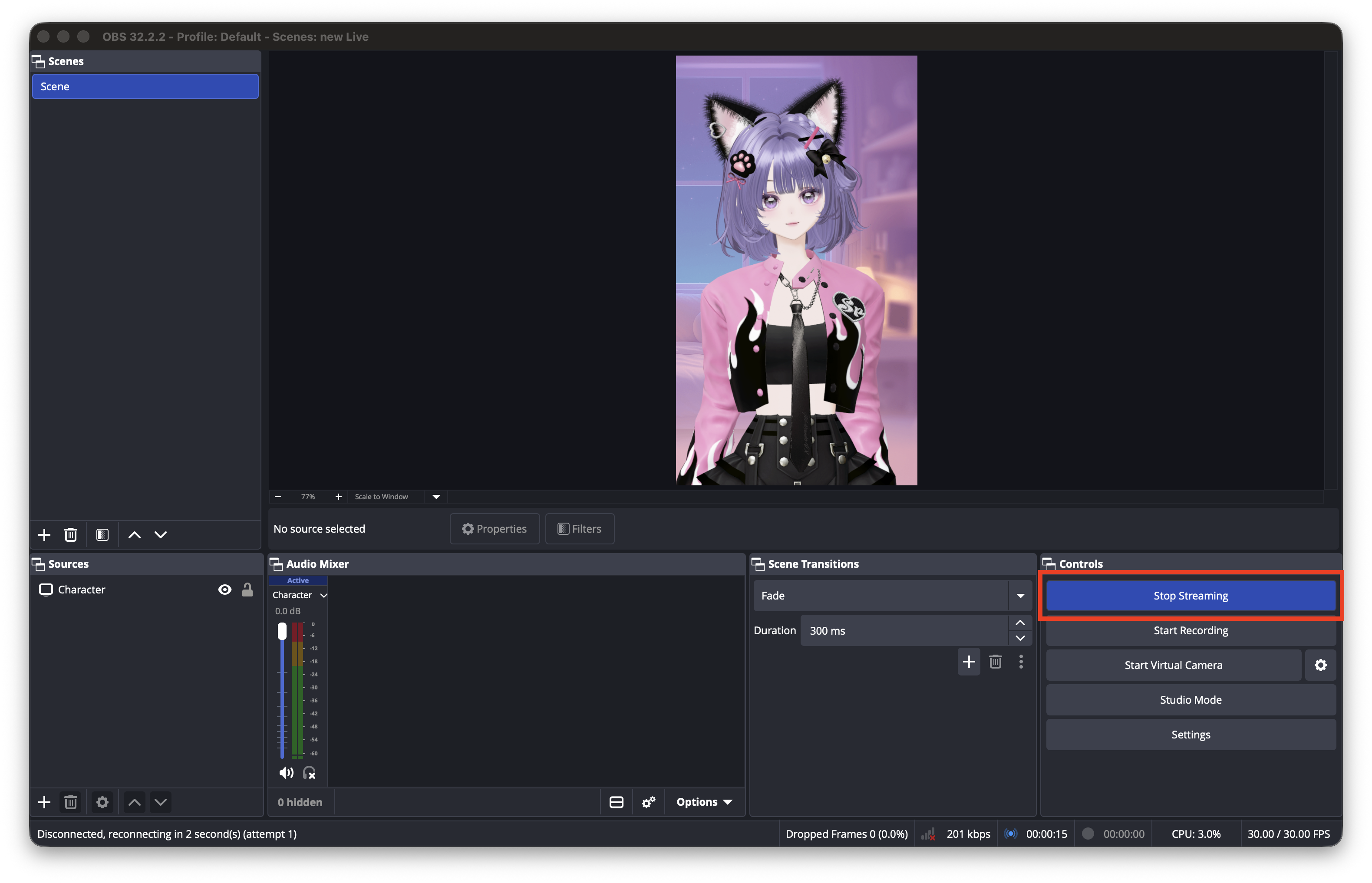Click the Controls dock panel icon
Screen dimensions: 1372x883
[1049, 564]
